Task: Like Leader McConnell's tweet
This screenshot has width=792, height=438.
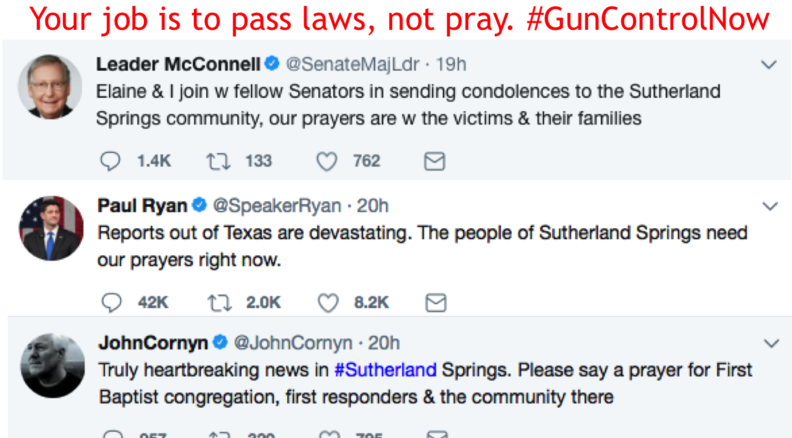Action: [x=327, y=160]
